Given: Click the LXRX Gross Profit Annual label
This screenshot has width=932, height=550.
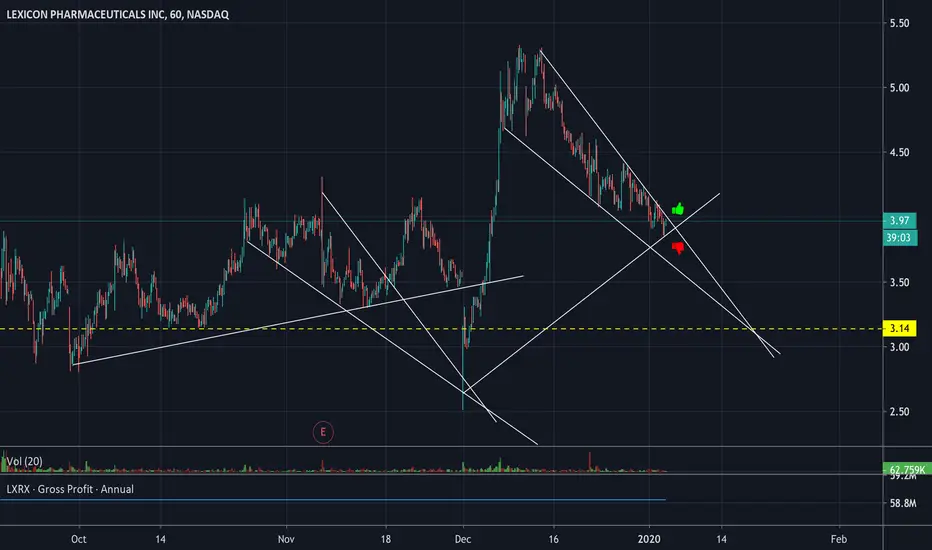Looking at the screenshot, I should click(x=70, y=489).
